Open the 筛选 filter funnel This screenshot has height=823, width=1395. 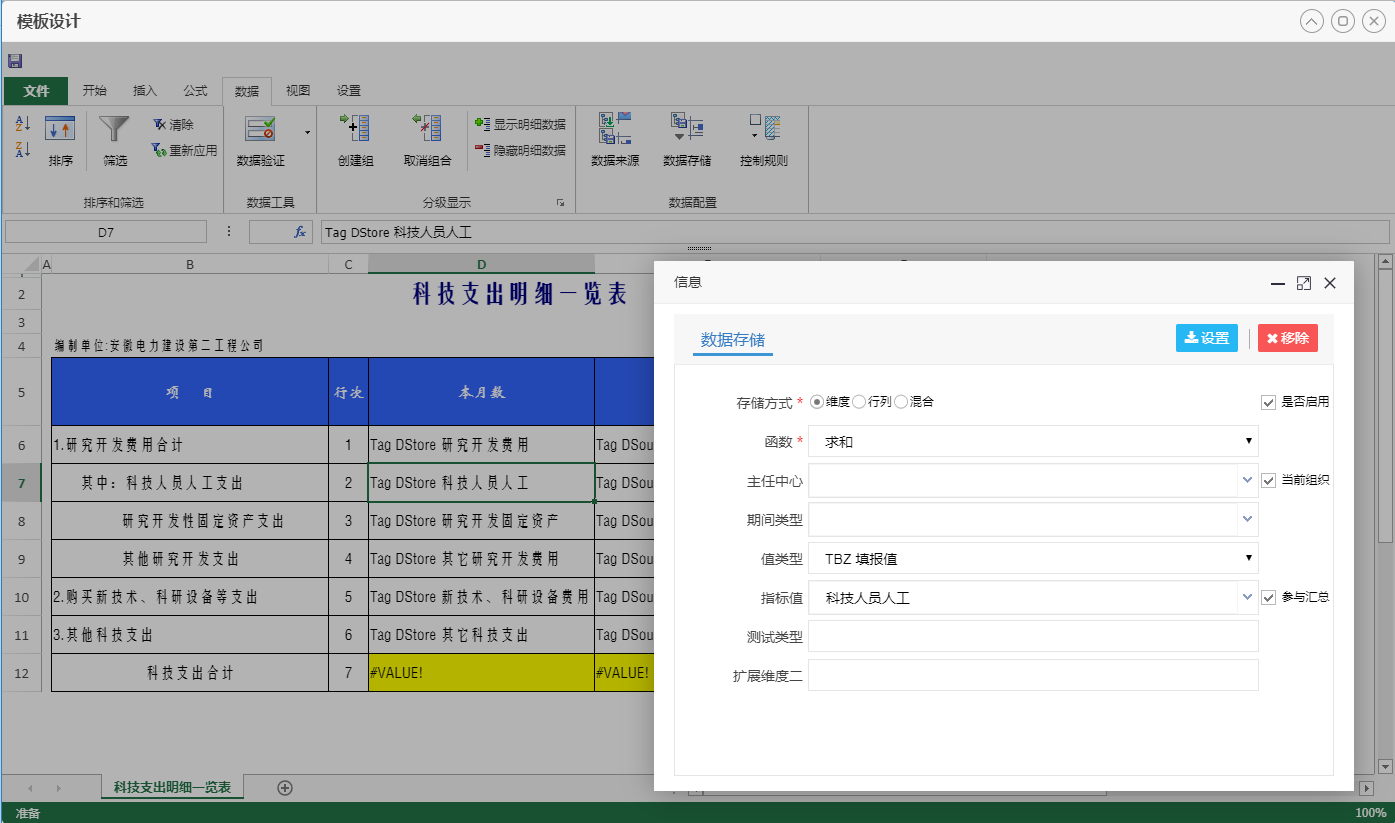[x=115, y=141]
